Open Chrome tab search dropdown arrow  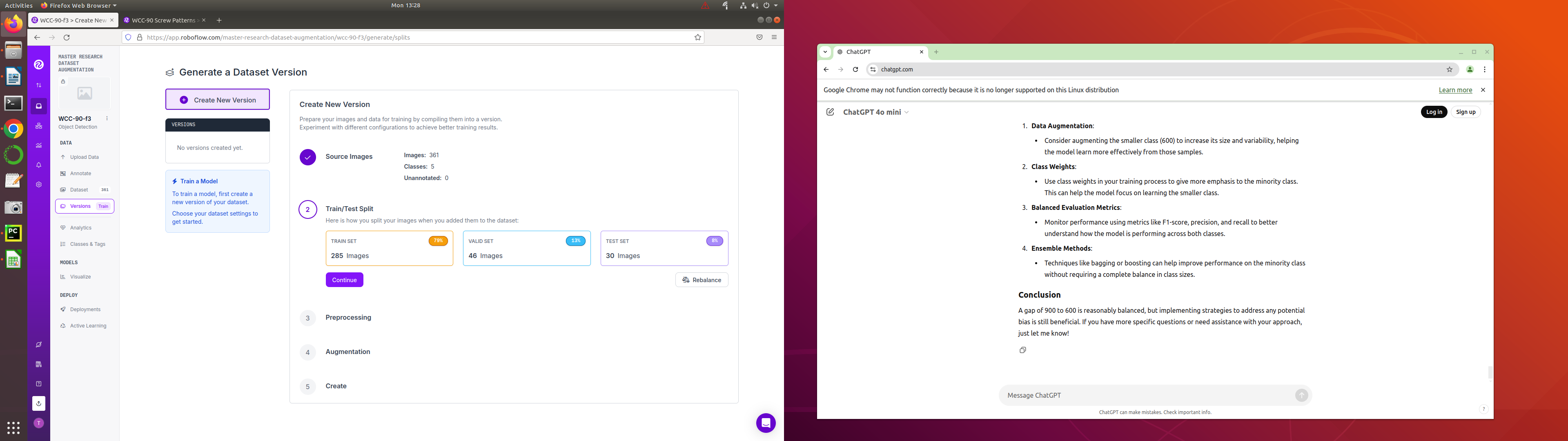point(825,52)
